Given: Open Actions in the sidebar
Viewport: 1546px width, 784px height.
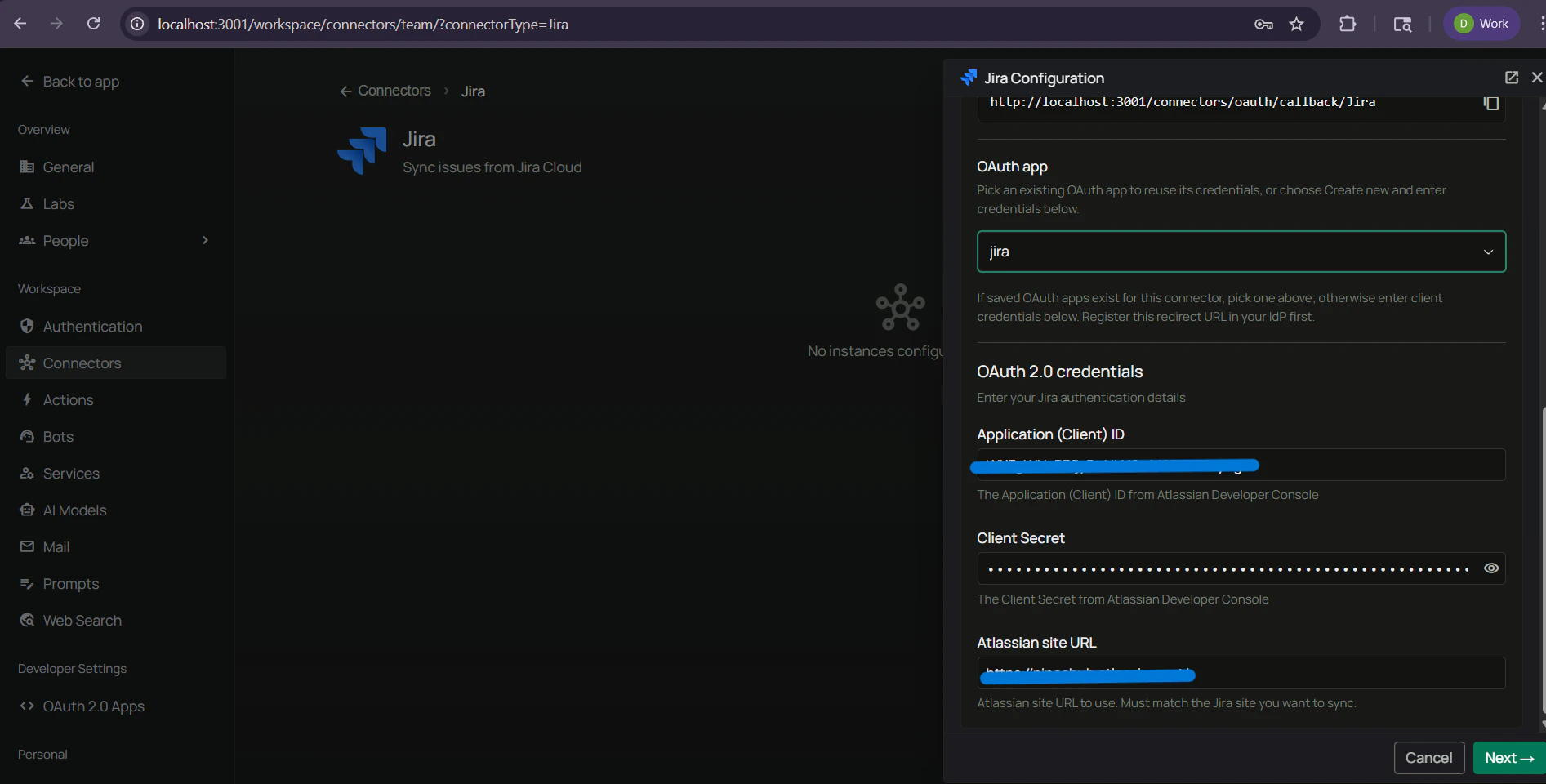Looking at the screenshot, I should (x=115, y=399).
